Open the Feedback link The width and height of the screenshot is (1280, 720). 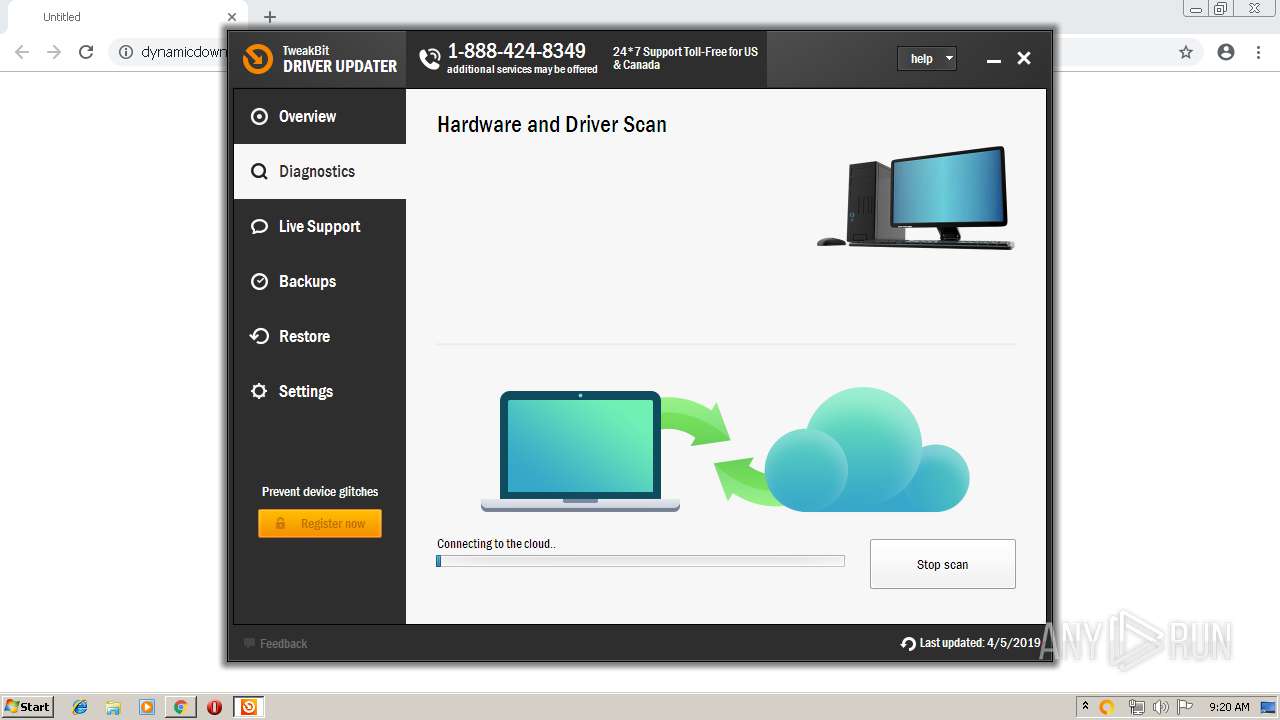(283, 643)
